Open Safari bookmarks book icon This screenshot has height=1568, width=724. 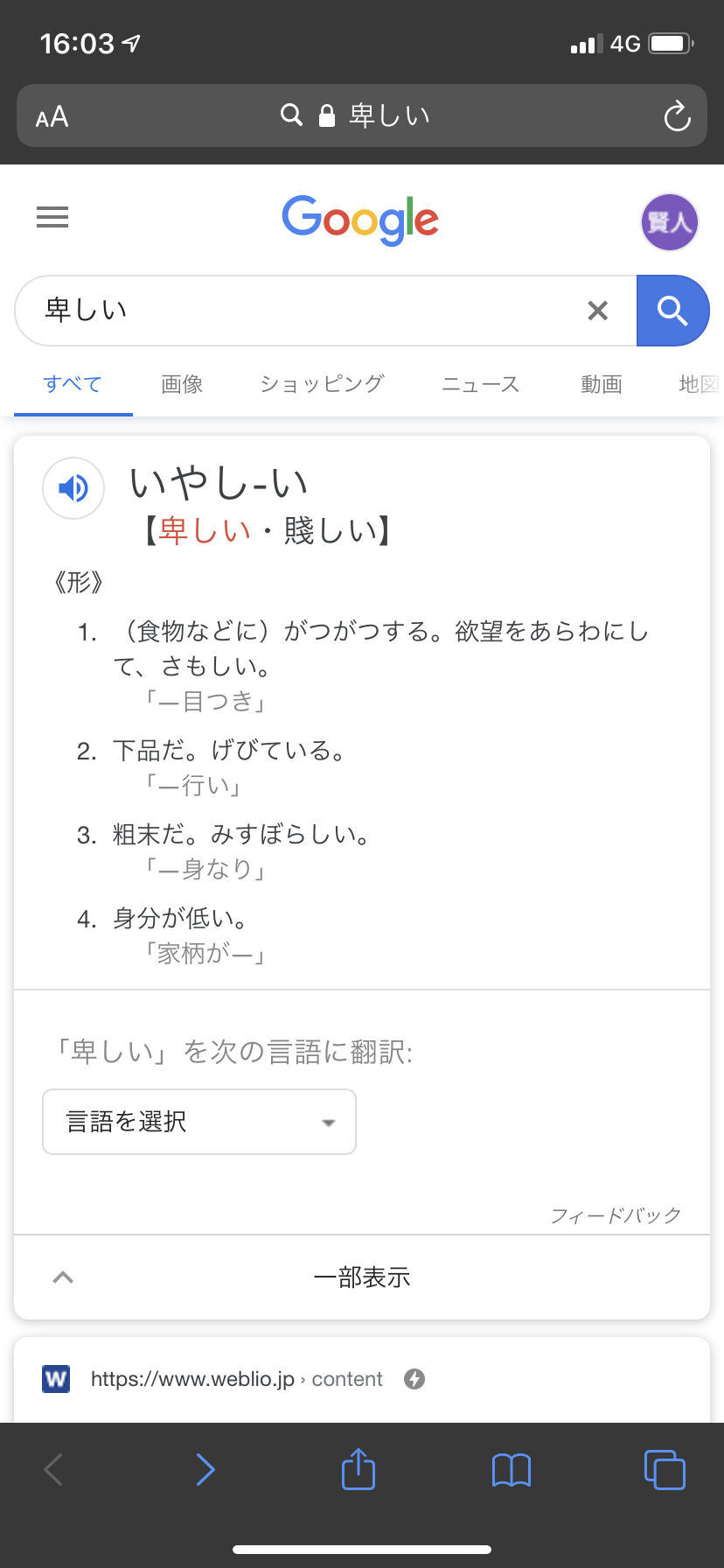point(512,1470)
